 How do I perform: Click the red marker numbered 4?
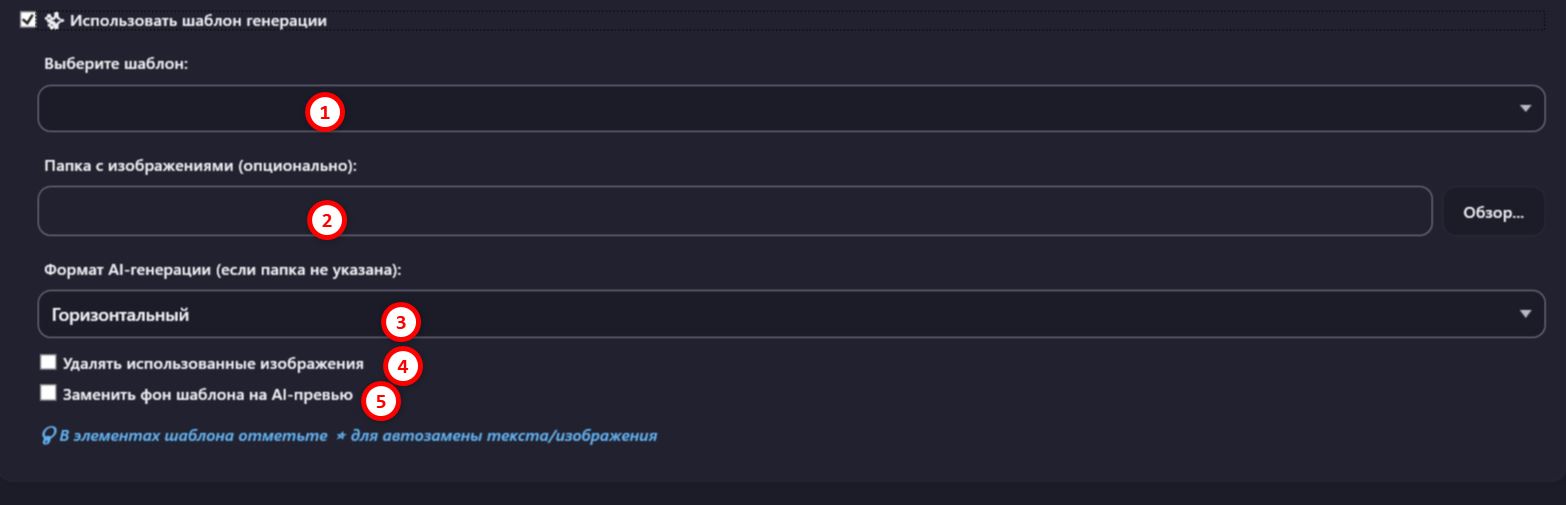tap(403, 367)
